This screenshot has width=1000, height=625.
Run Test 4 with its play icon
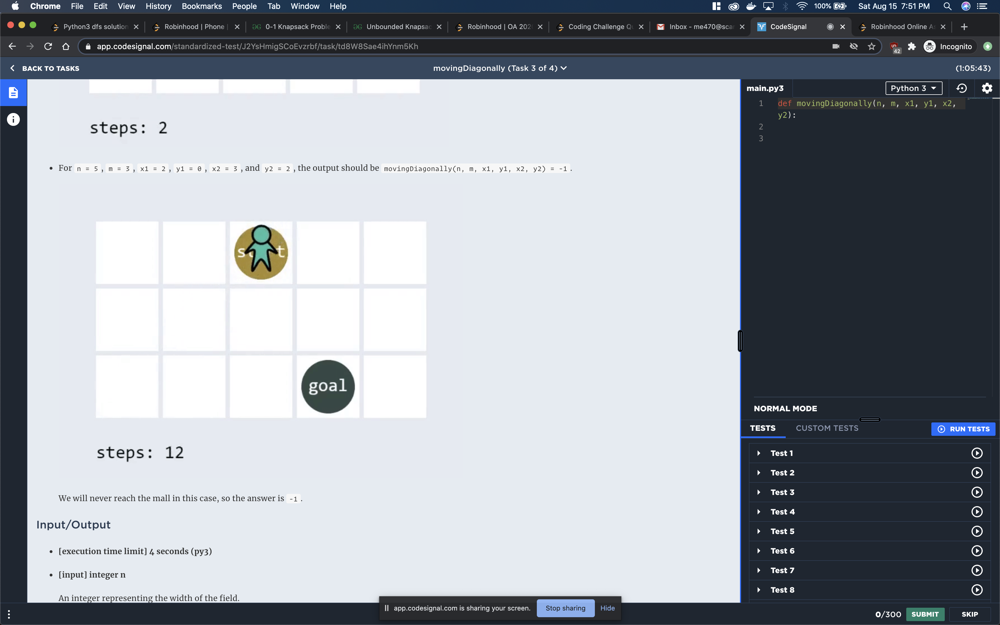[976, 511]
